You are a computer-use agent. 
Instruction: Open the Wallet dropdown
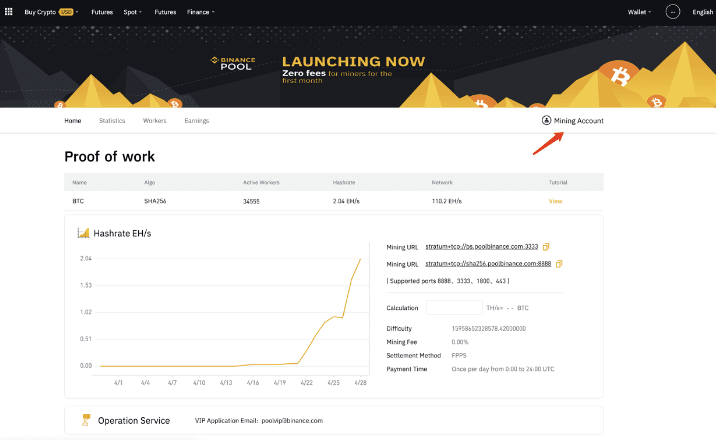639,12
